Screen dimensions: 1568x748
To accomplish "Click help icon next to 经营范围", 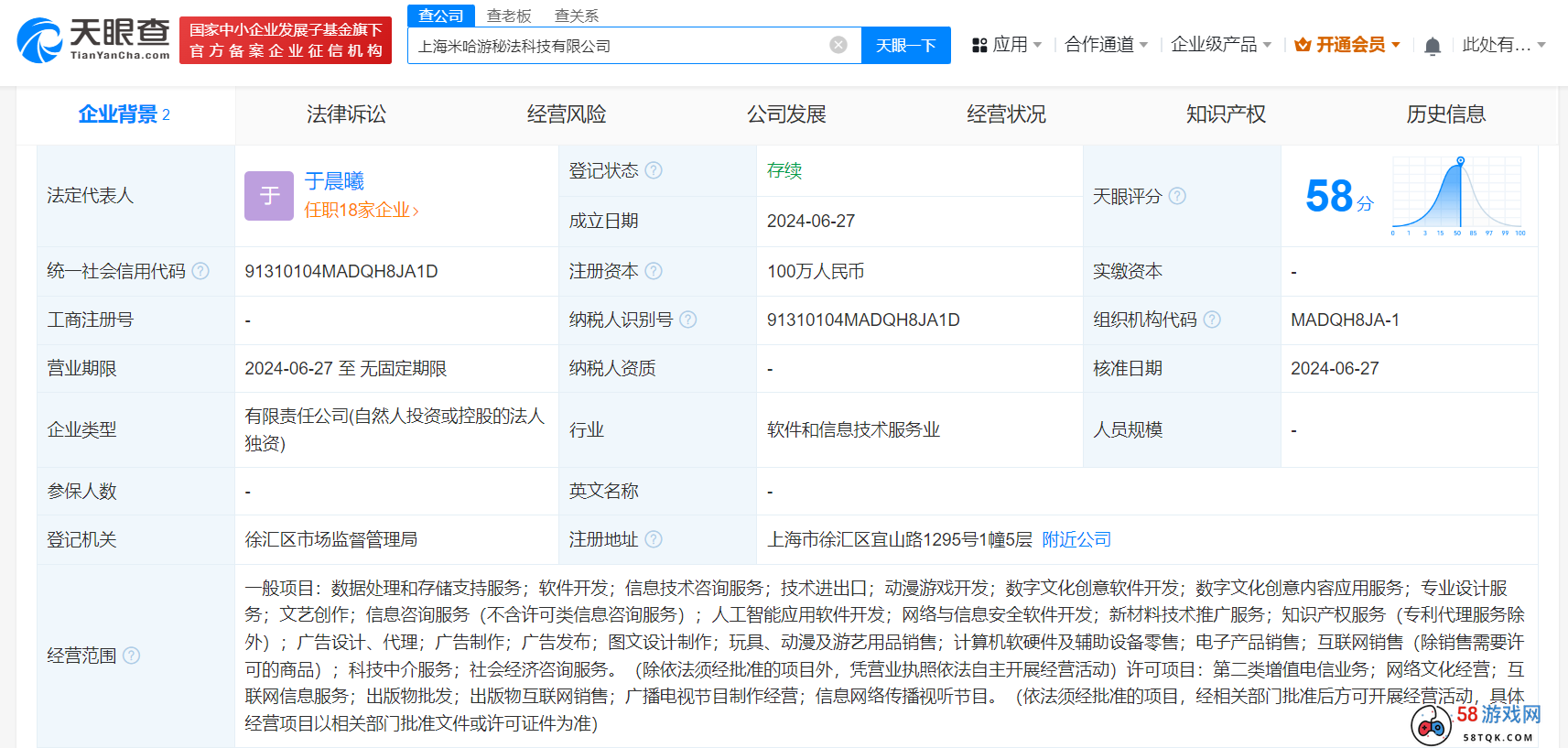I will click(x=131, y=656).
